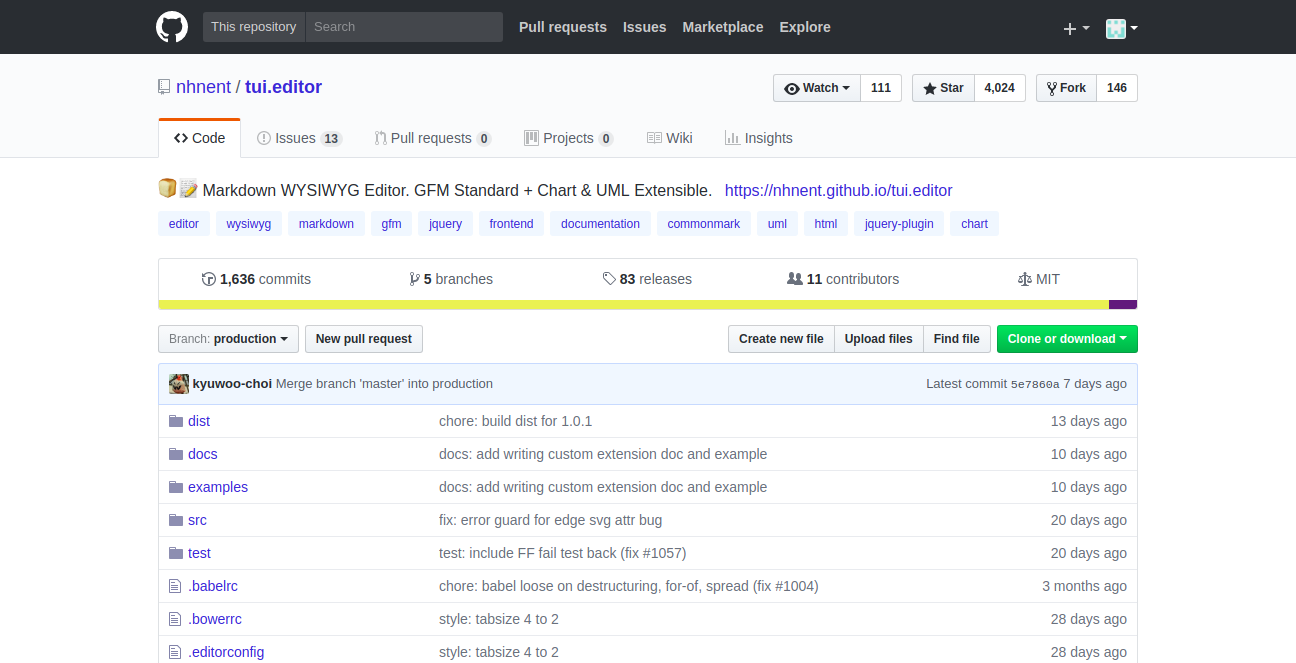Image resolution: width=1296 pixels, height=663 pixels.
Task: Click the contributors people icon
Action: [x=795, y=279]
